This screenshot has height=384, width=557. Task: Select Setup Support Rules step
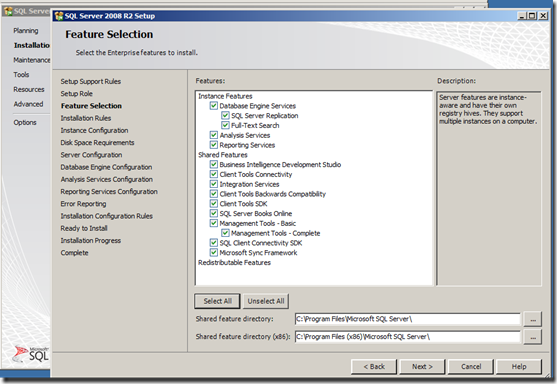coord(91,81)
